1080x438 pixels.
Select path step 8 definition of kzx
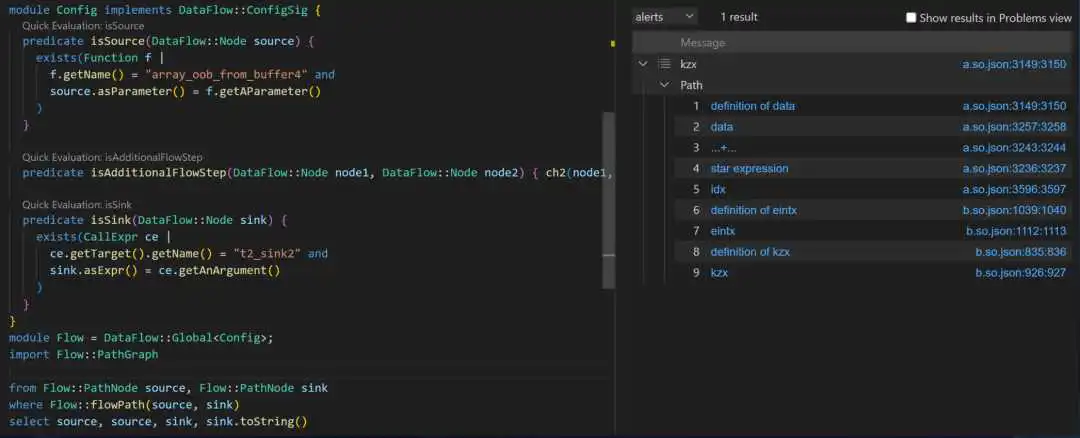click(x=750, y=252)
